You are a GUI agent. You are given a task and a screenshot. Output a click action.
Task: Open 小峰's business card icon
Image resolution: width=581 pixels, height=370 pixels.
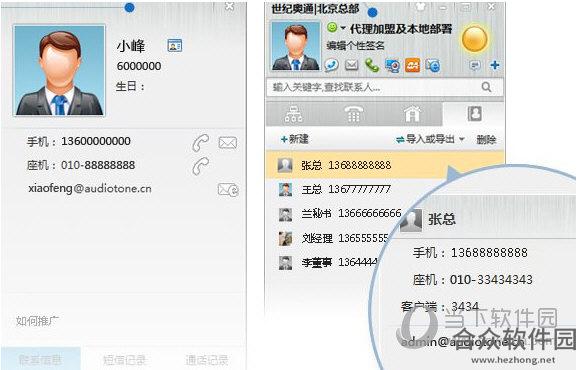pyautogui.click(x=175, y=45)
